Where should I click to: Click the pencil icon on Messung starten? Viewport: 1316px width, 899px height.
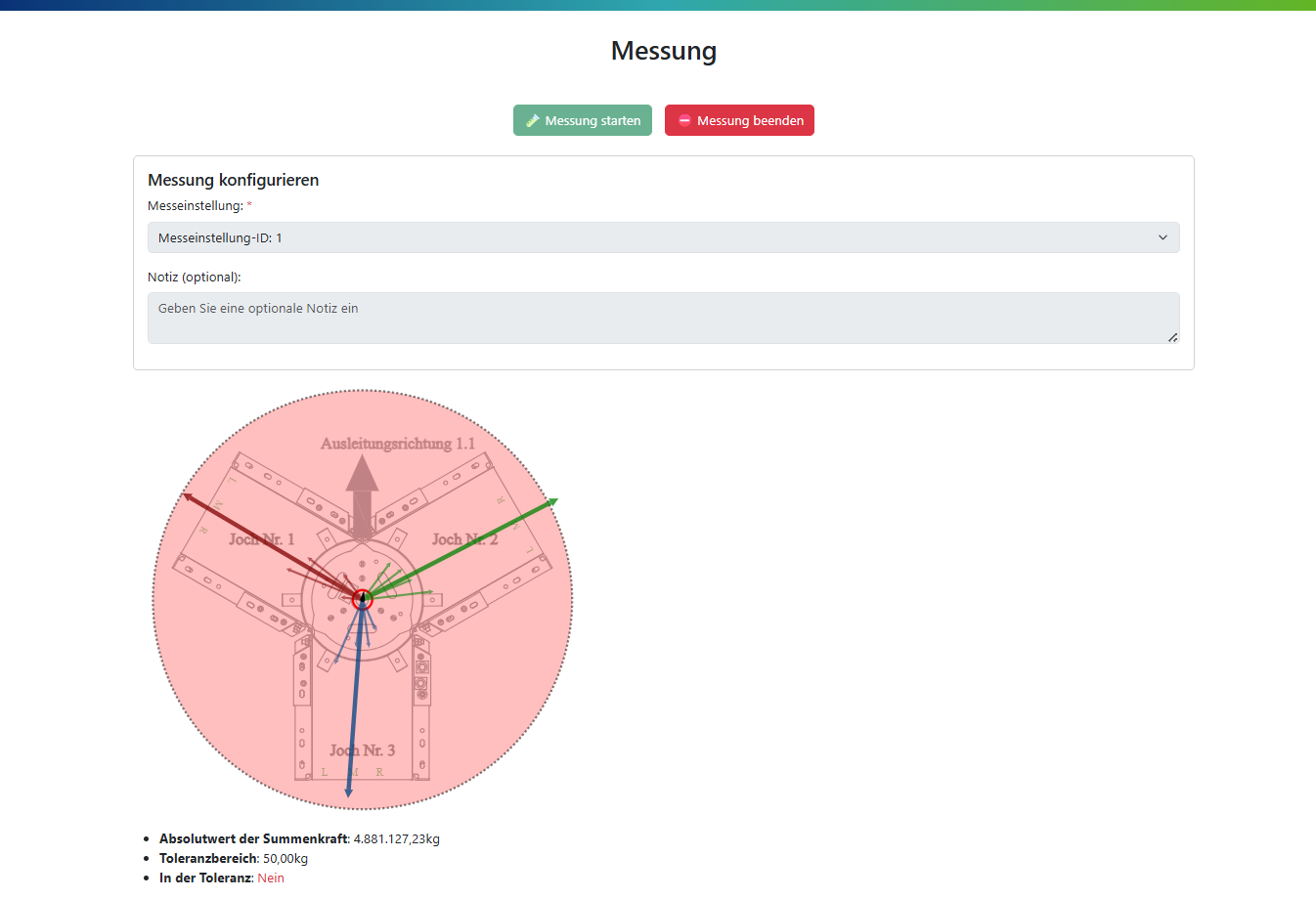point(533,121)
